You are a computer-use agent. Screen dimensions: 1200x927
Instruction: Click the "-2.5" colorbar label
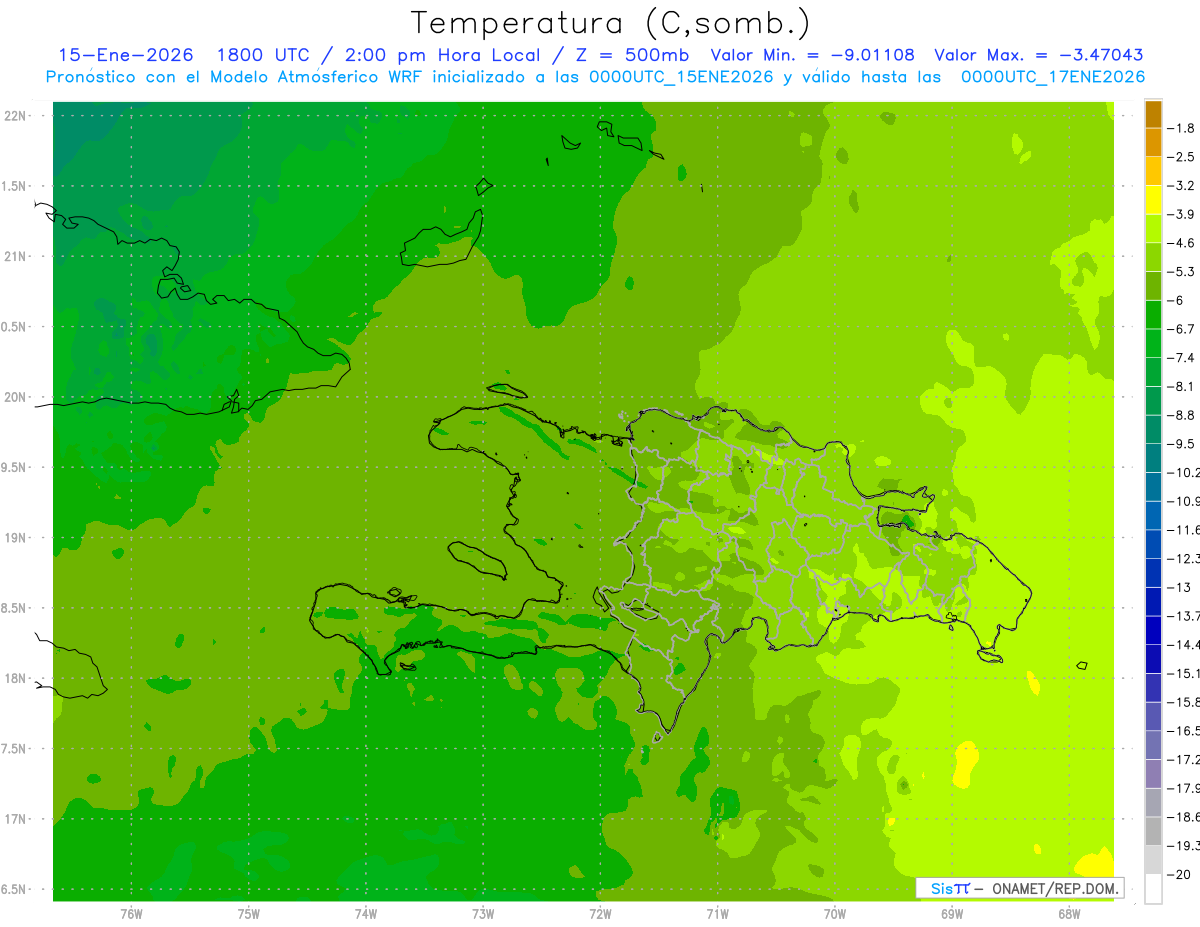1181,157
